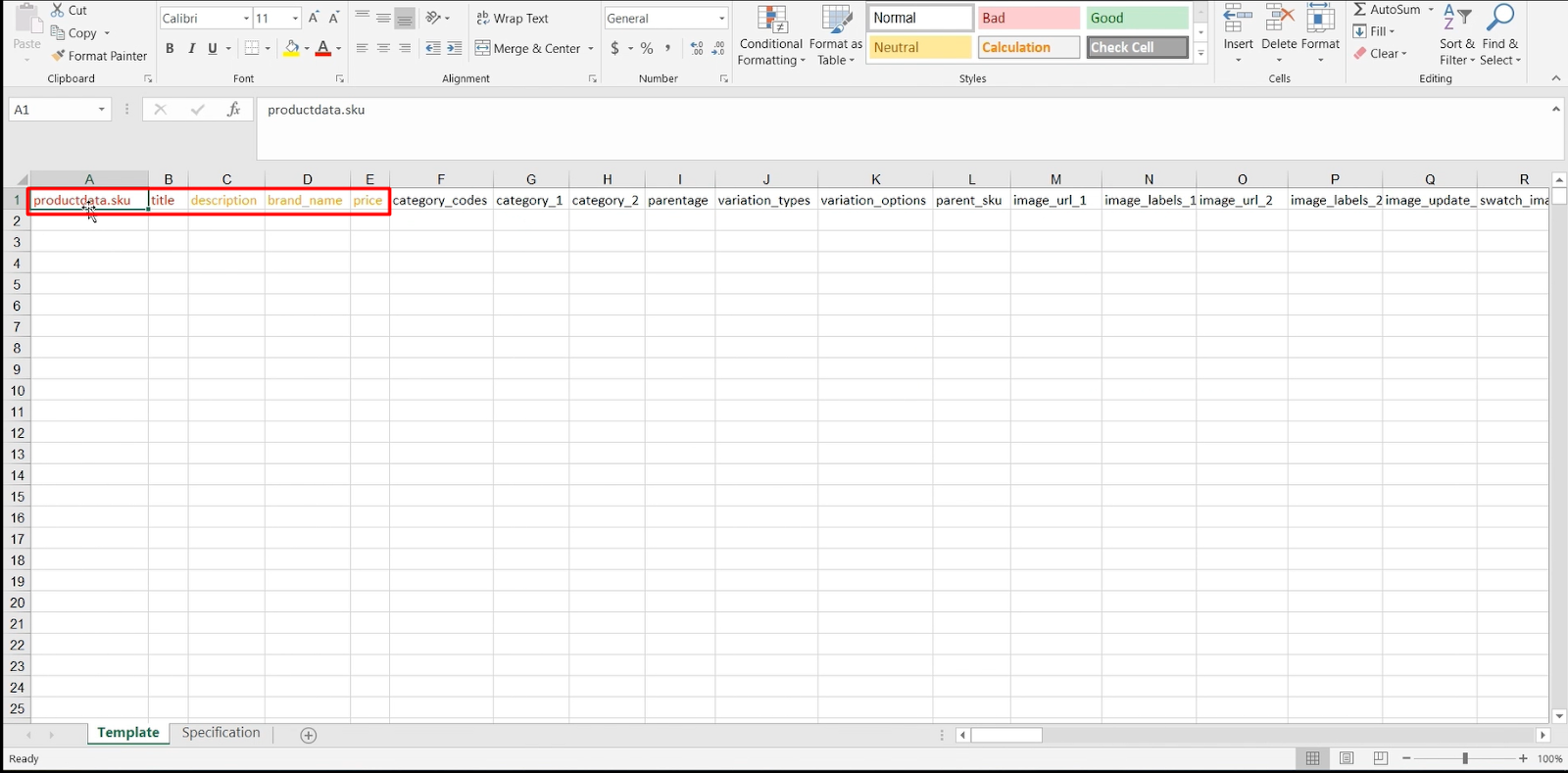Apply Comma Style number format
1568x773 pixels.
[668, 48]
